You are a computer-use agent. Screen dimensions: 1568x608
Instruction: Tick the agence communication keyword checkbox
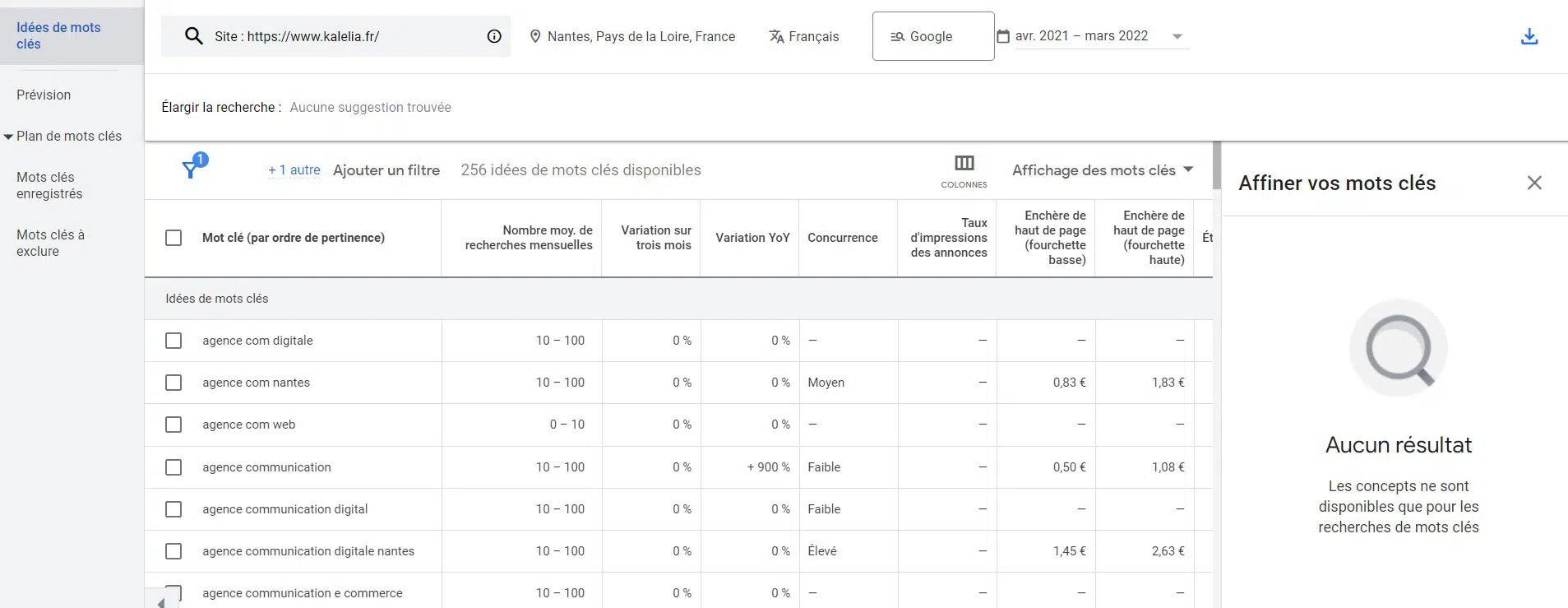173,467
